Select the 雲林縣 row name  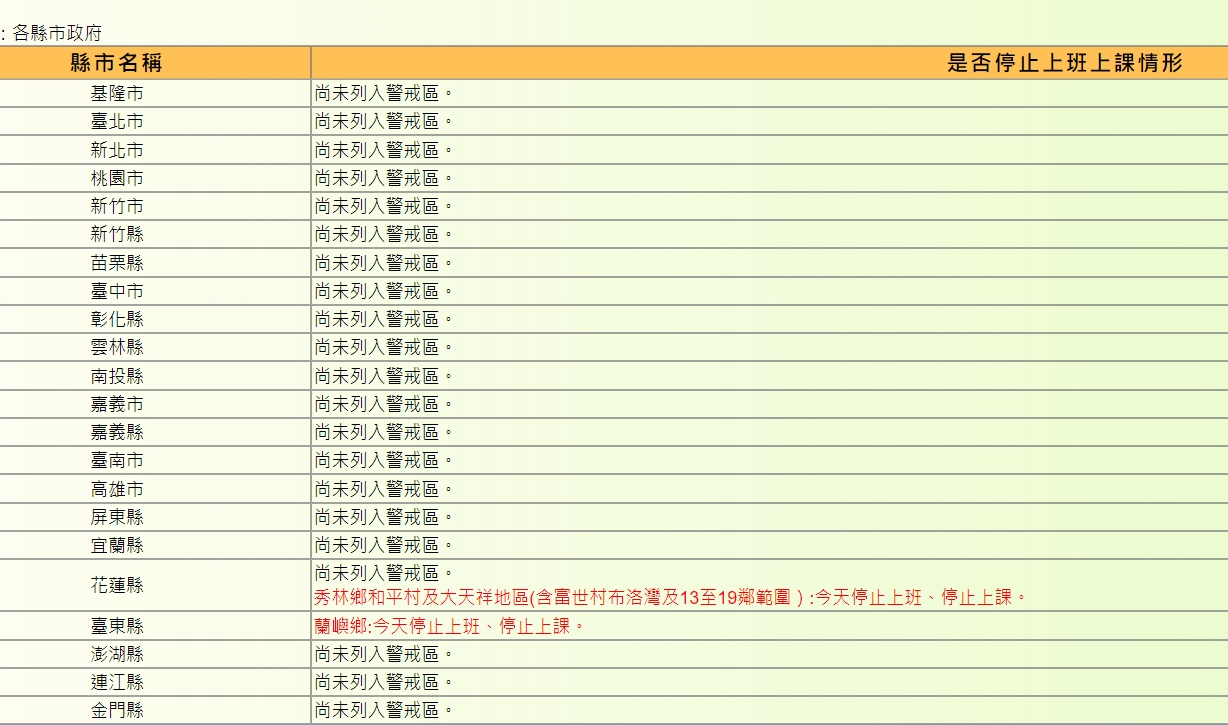tap(117, 347)
